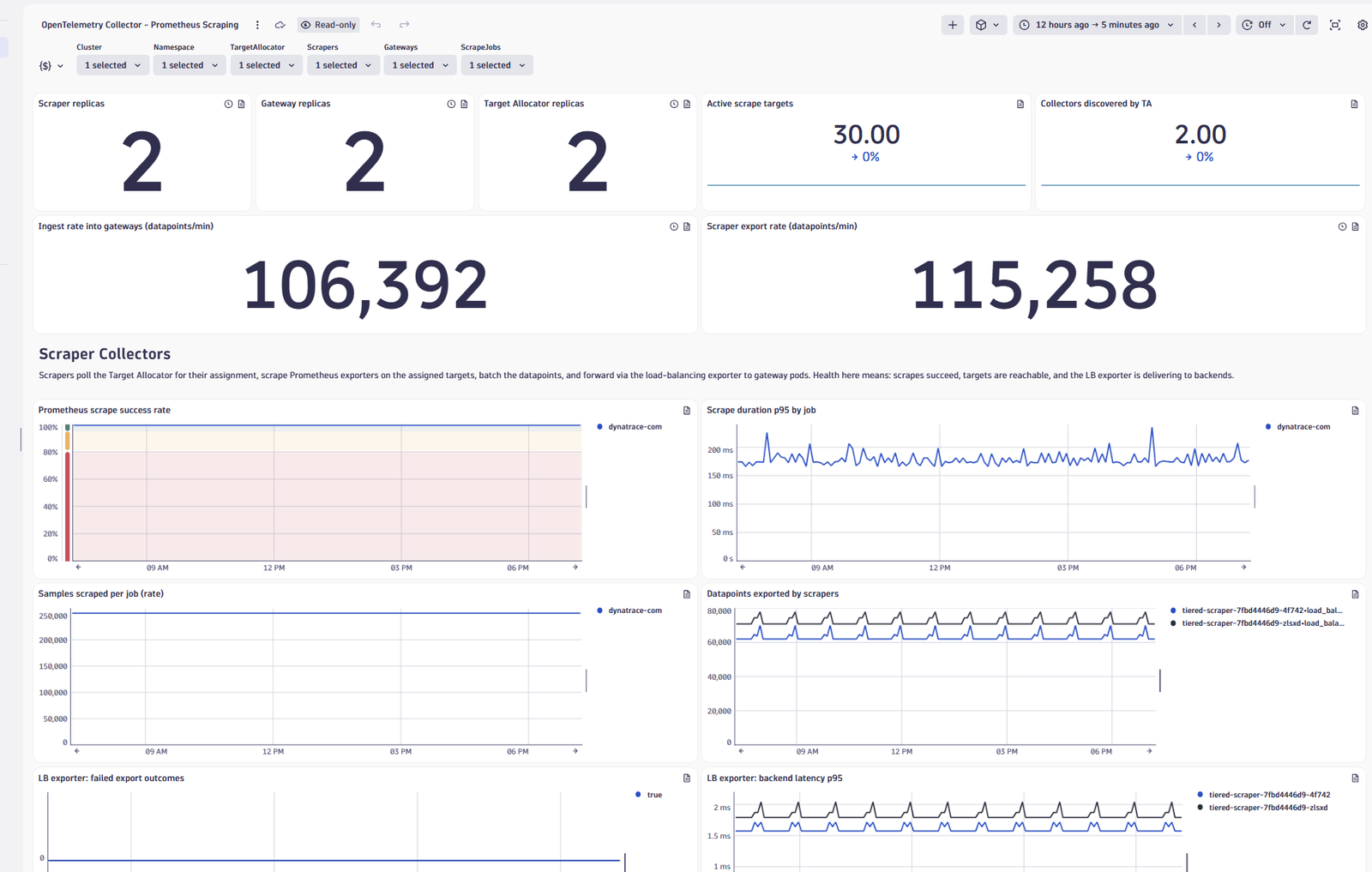The width and height of the screenshot is (1372, 872).
Task: Open the Namespace variable dropdown
Action: tap(190, 65)
